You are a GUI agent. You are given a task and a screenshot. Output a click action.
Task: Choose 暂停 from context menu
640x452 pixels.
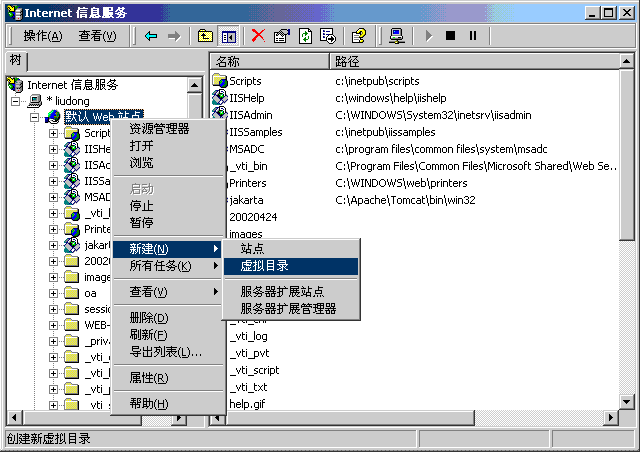click(168, 223)
